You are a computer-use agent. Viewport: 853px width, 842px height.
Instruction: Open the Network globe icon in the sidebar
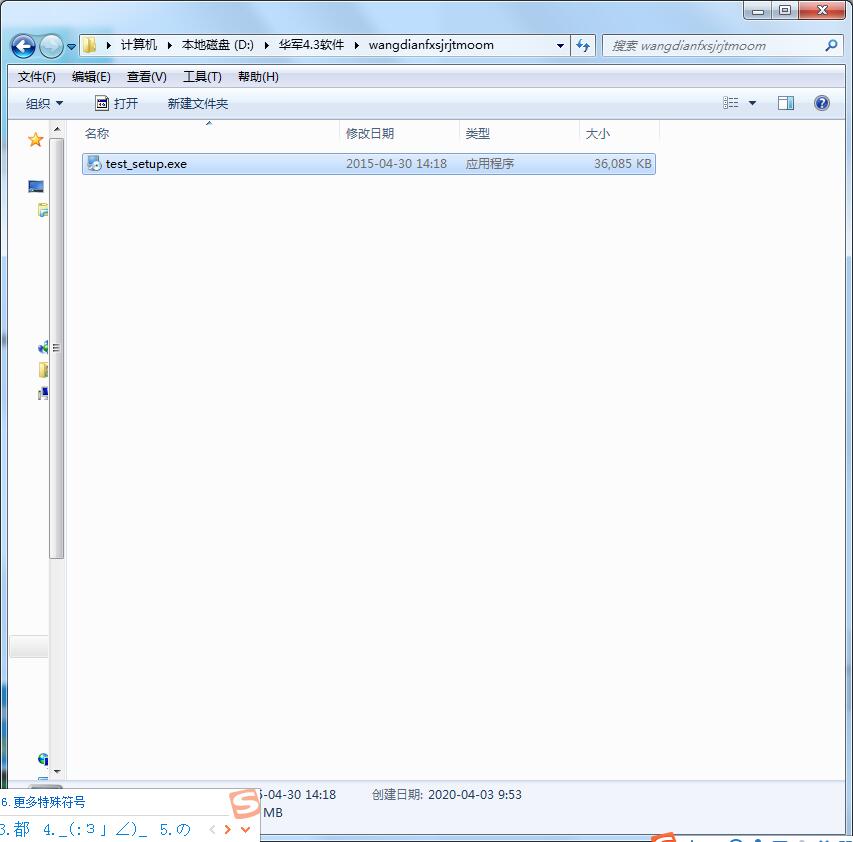[x=43, y=760]
